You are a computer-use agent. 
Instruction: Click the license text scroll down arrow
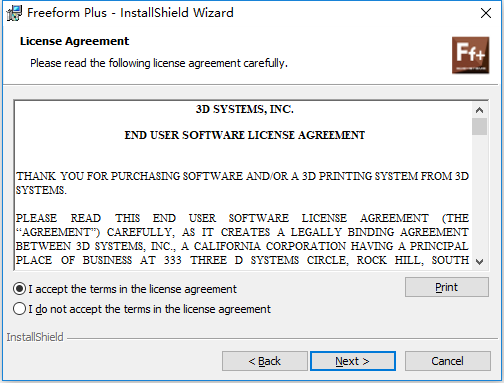click(479, 262)
